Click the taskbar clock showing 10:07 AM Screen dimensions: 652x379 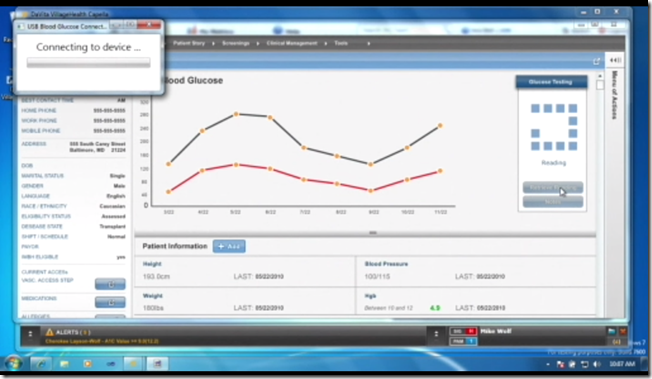coord(622,364)
